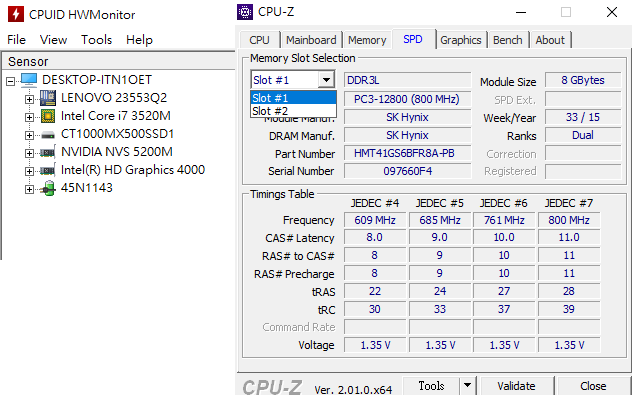Click the JEDEC #6 tRAS value 27

pyautogui.click(x=504, y=291)
